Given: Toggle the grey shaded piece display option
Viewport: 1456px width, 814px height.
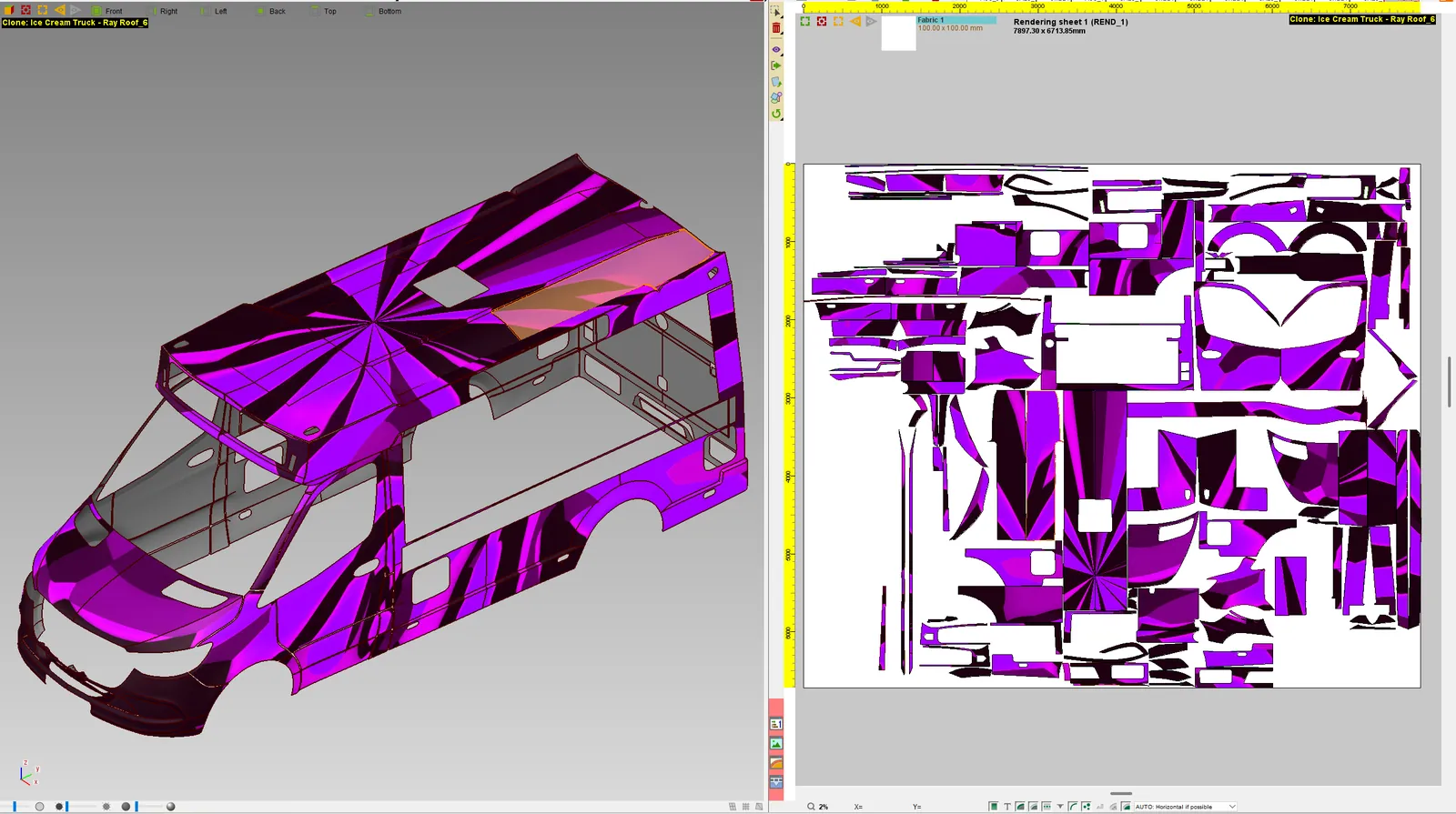Looking at the screenshot, I should (1034, 807).
